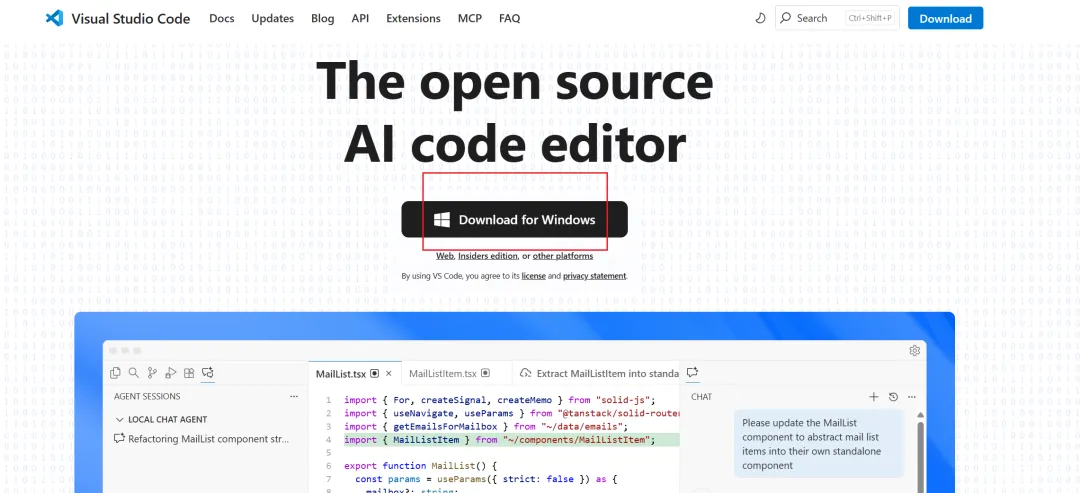Open the Explorer files icon in the editor
Viewport: 1080px width, 493px height.
115,373
